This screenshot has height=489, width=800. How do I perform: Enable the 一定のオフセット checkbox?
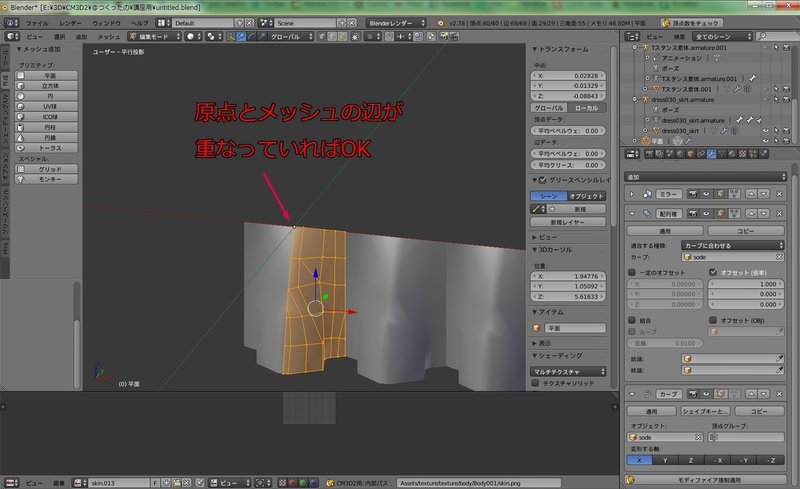coord(632,272)
